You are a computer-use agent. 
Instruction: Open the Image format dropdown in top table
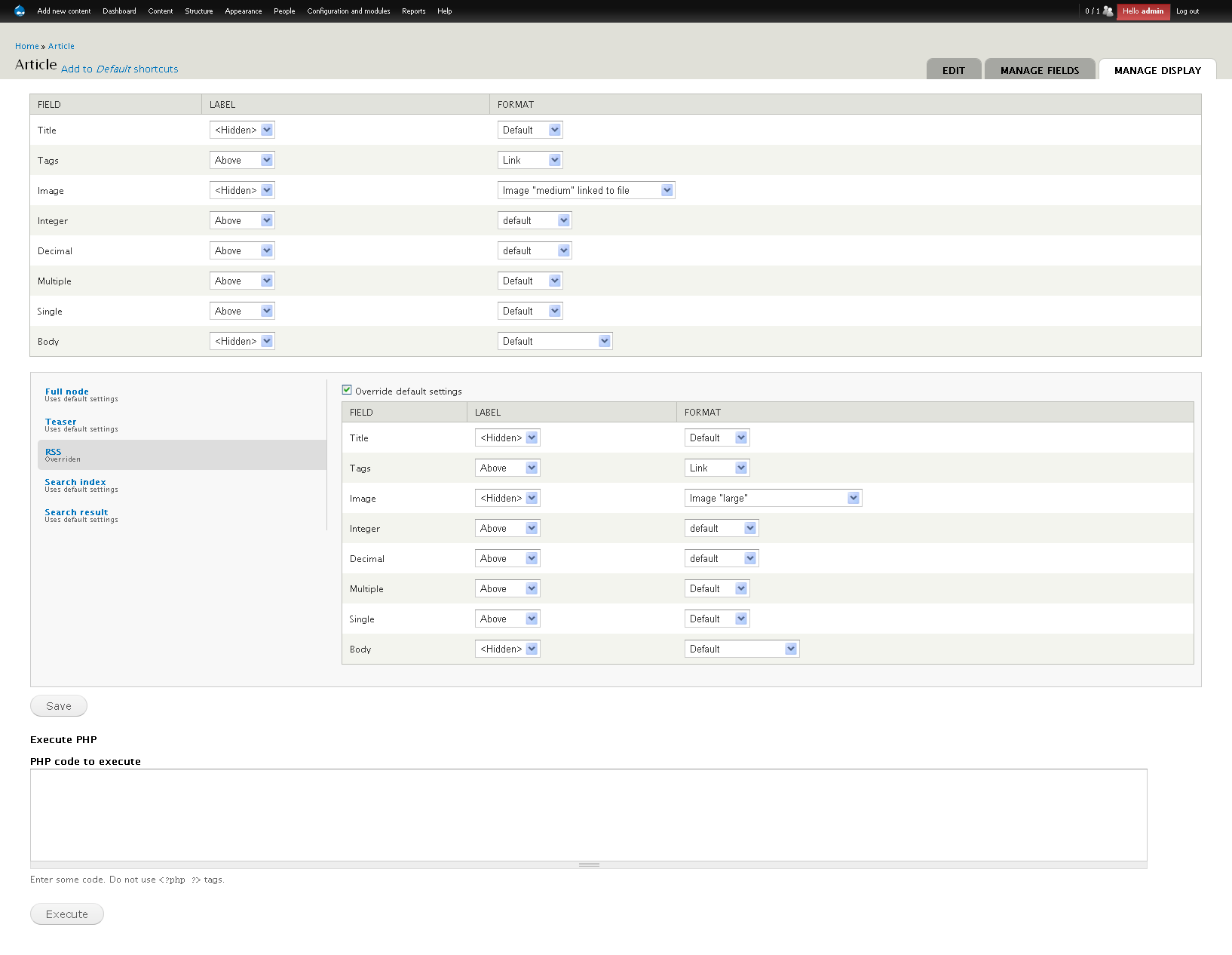[586, 190]
